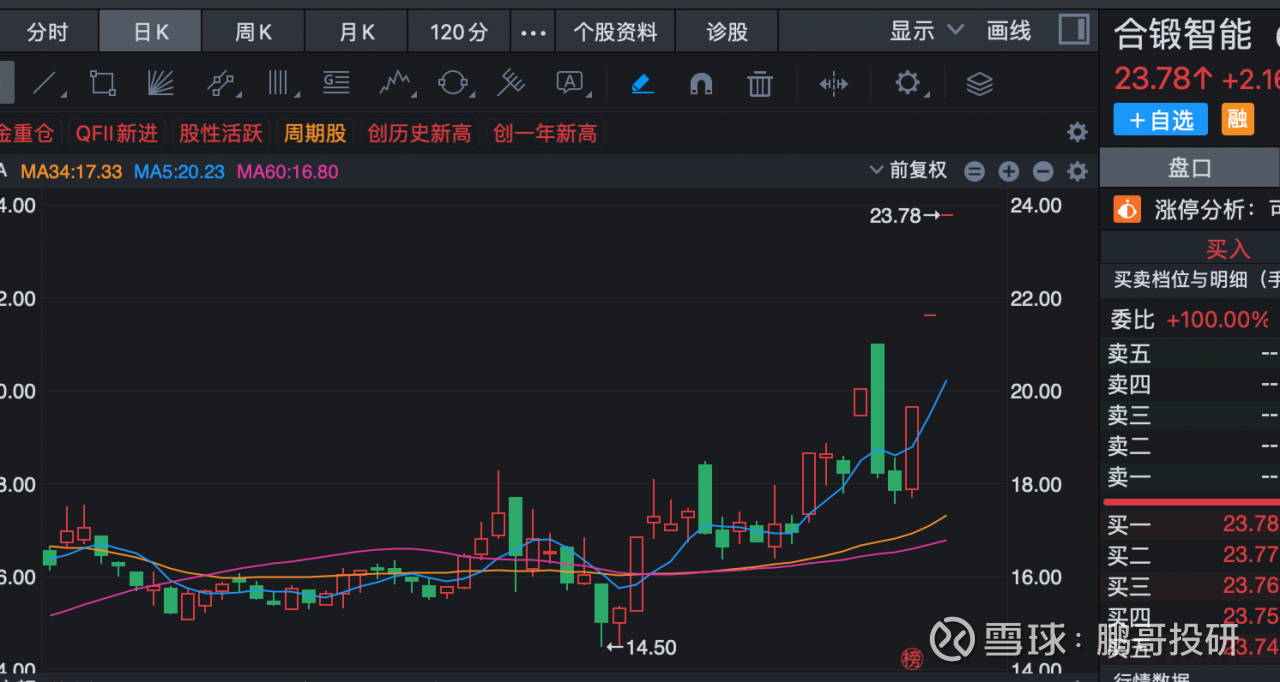Click the plus circle to zoom chart

click(1008, 172)
